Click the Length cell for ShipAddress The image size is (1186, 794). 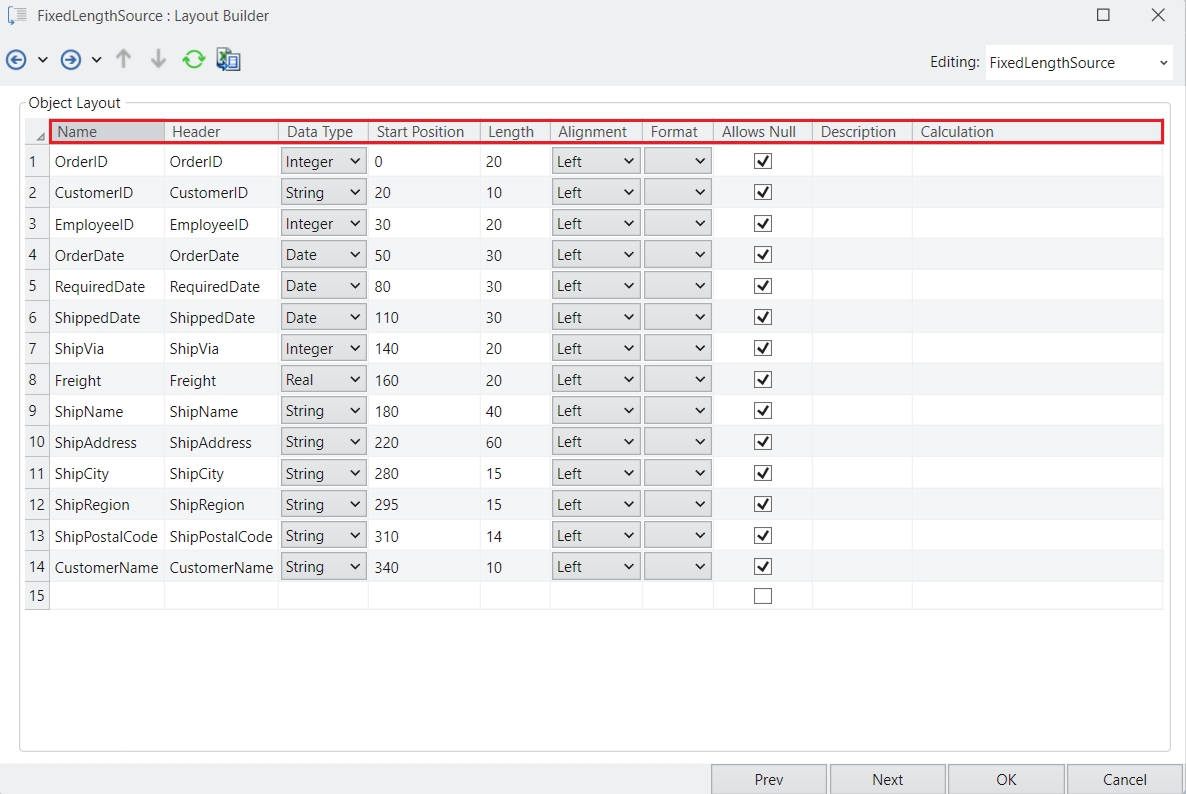pos(514,442)
